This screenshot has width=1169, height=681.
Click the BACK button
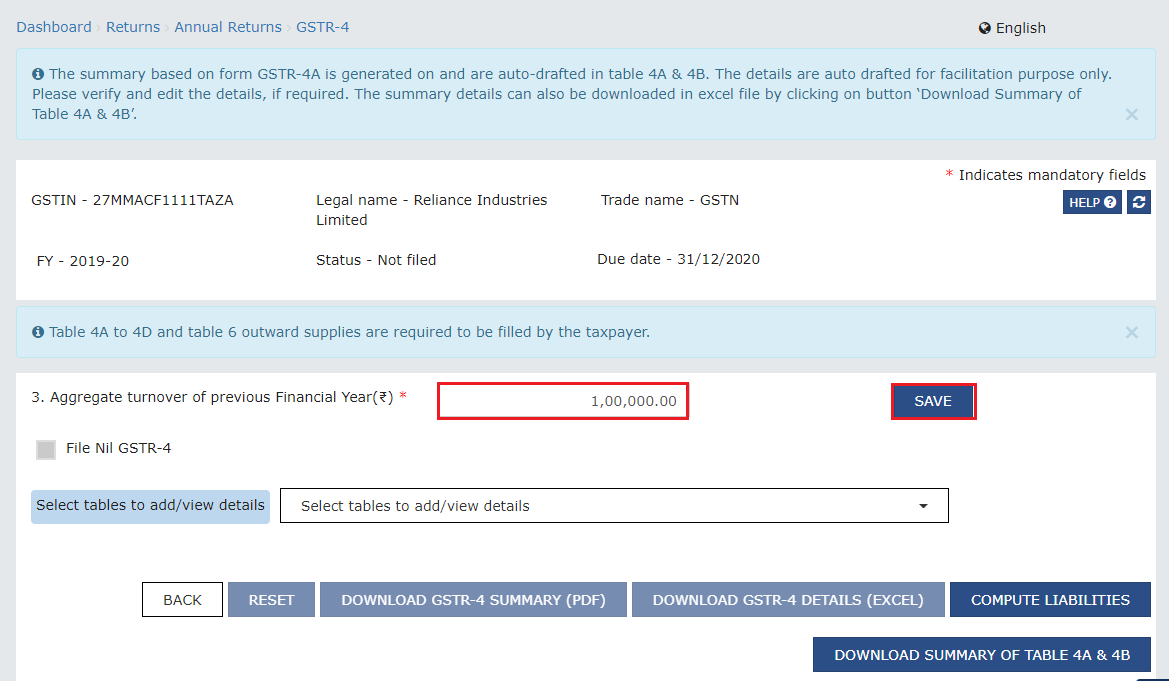coord(182,599)
